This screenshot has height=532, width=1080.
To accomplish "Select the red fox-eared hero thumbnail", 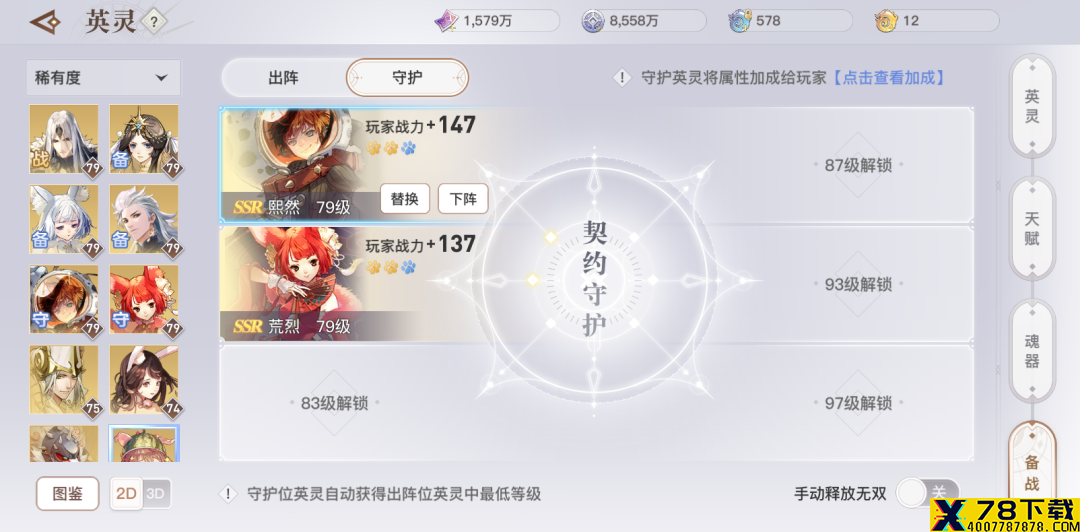I will point(144,300).
